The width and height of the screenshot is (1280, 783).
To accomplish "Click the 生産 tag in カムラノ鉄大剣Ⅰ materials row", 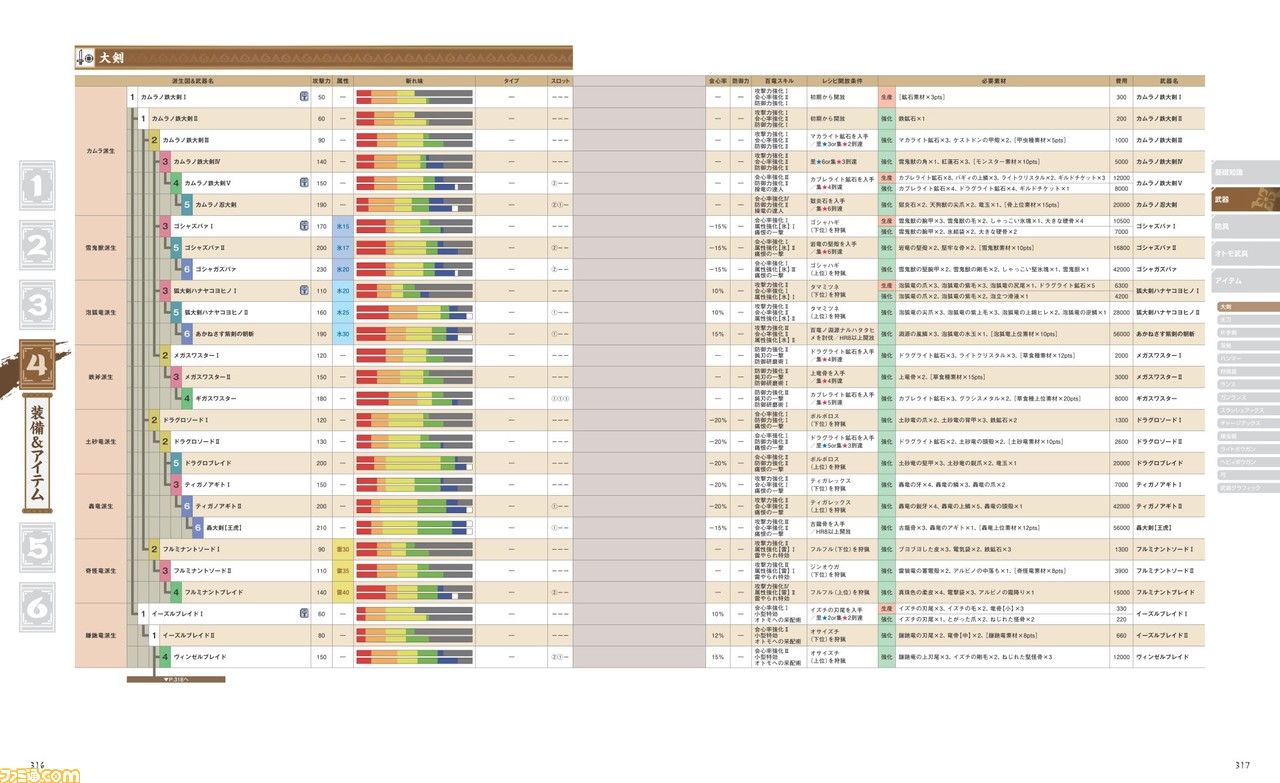I will tap(886, 97).
